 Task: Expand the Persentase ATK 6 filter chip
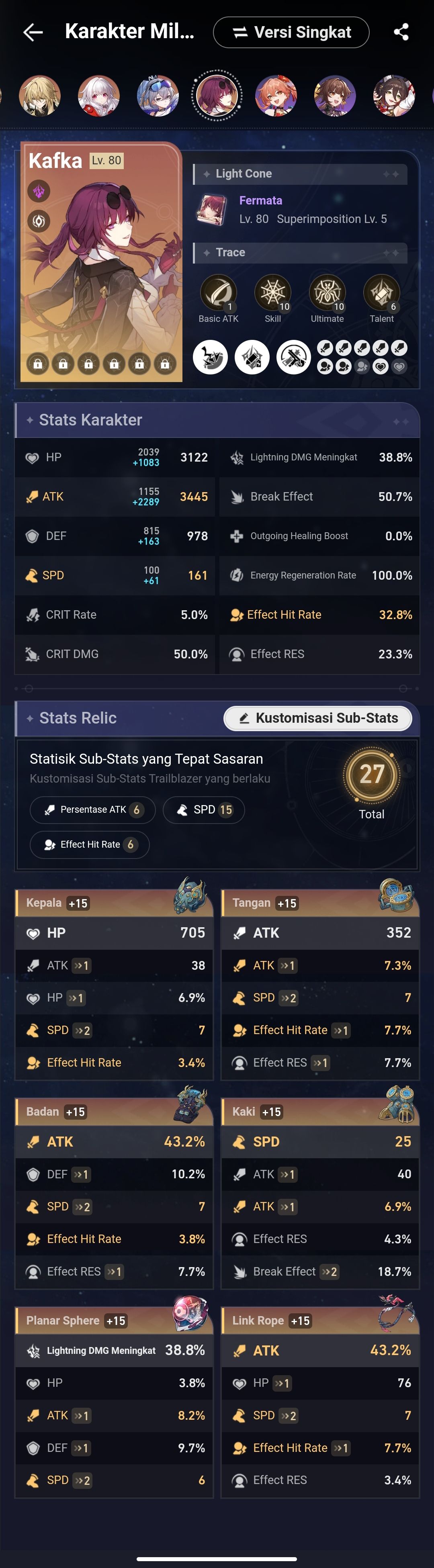pyautogui.click(x=92, y=810)
